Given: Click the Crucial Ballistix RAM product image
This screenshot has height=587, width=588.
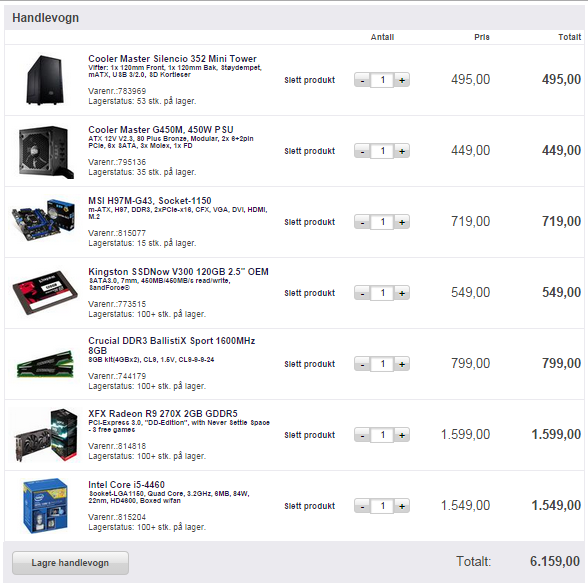Looking at the screenshot, I should (x=45, y=364).
